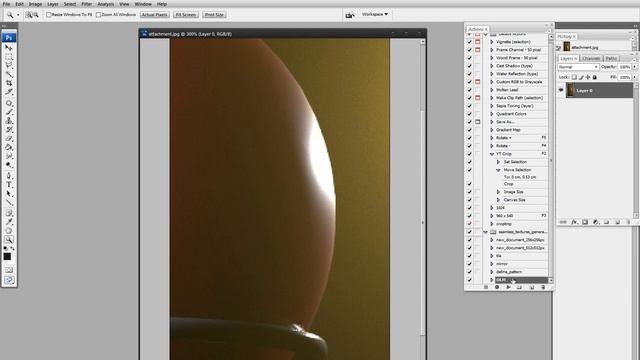640x360 pixels.
Task: Select the Path Selection tool
Action: 9,194
